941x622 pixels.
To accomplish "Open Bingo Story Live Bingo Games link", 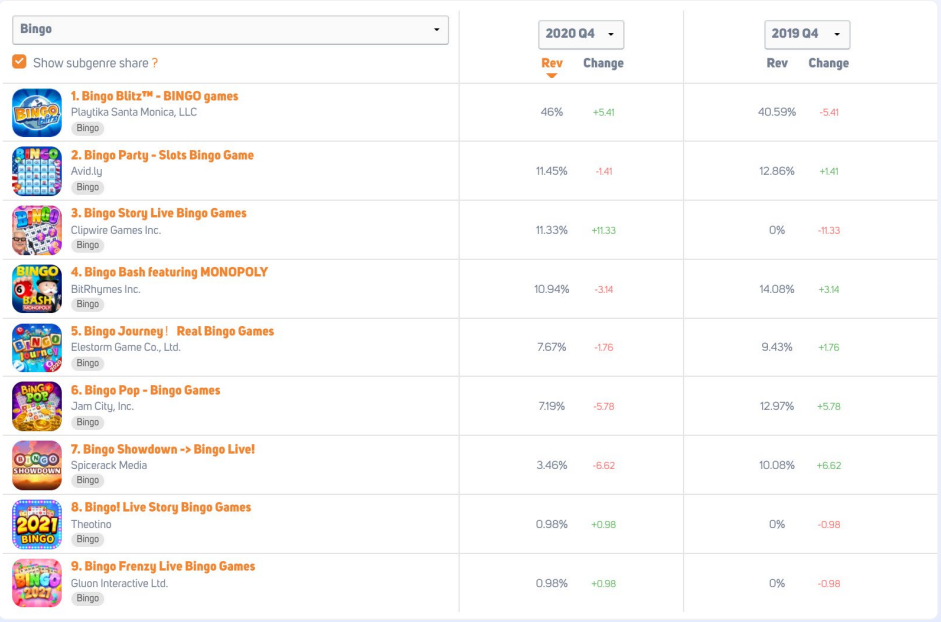I will click(x=158, y=213).
